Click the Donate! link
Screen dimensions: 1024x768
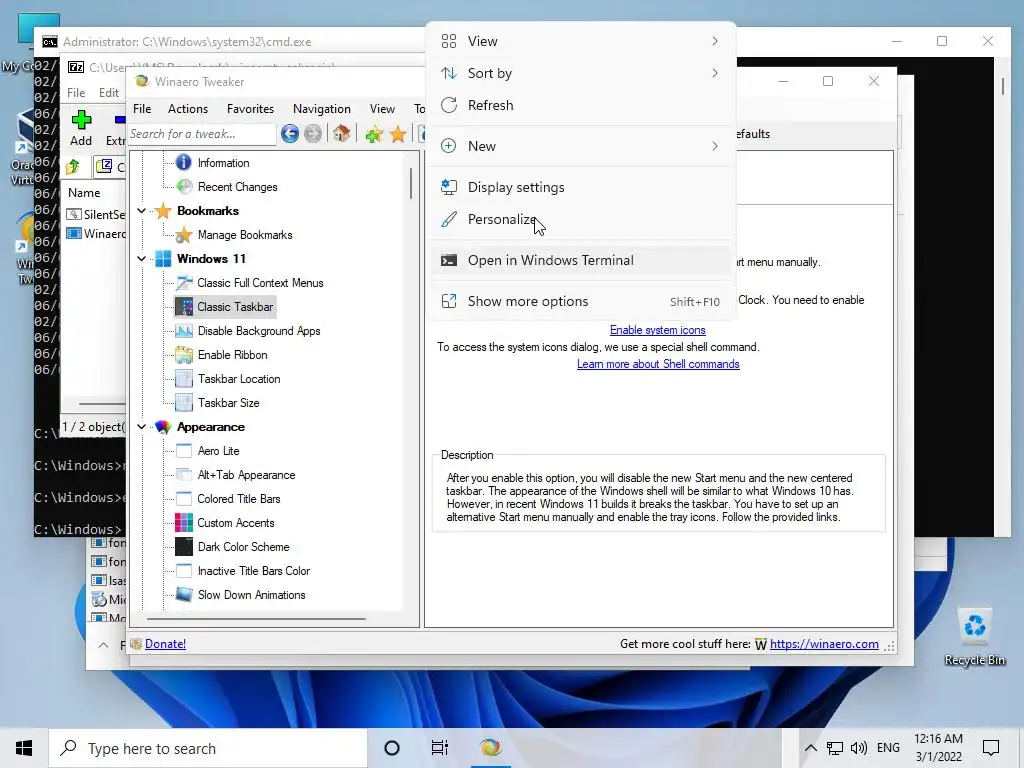(x=165, y=644)
